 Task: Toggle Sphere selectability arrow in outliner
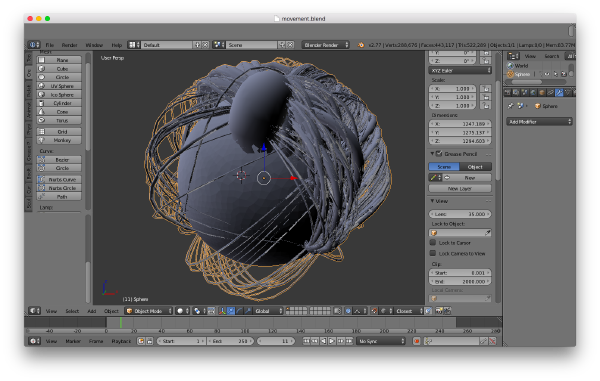(x=556, y=74)
